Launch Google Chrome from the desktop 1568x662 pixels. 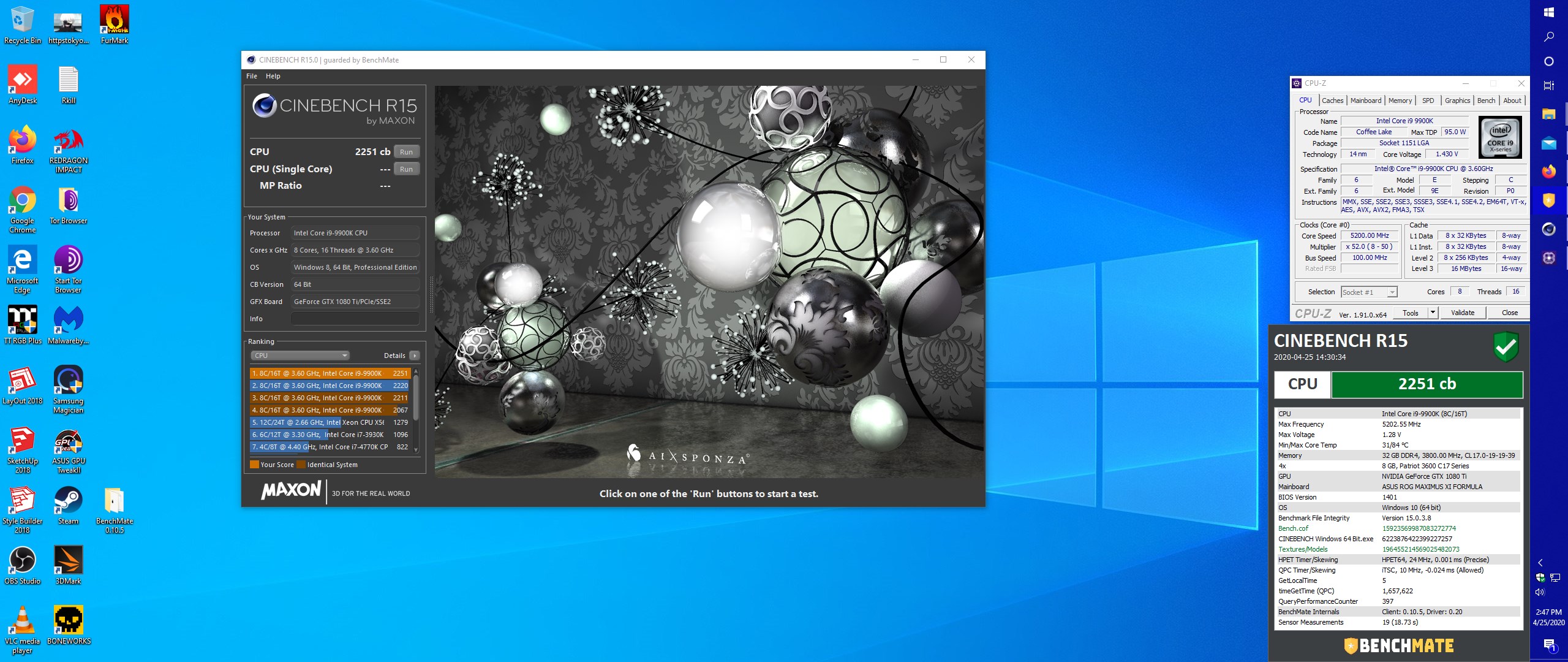pyautogui.click(x=22, y=209)
